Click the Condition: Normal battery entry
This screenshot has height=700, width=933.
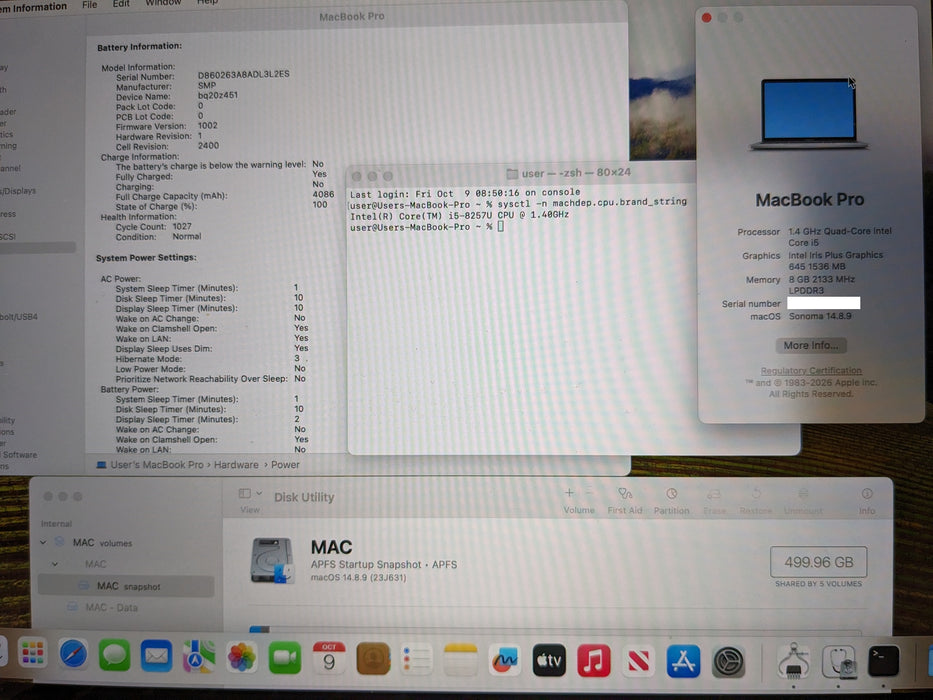158,236
